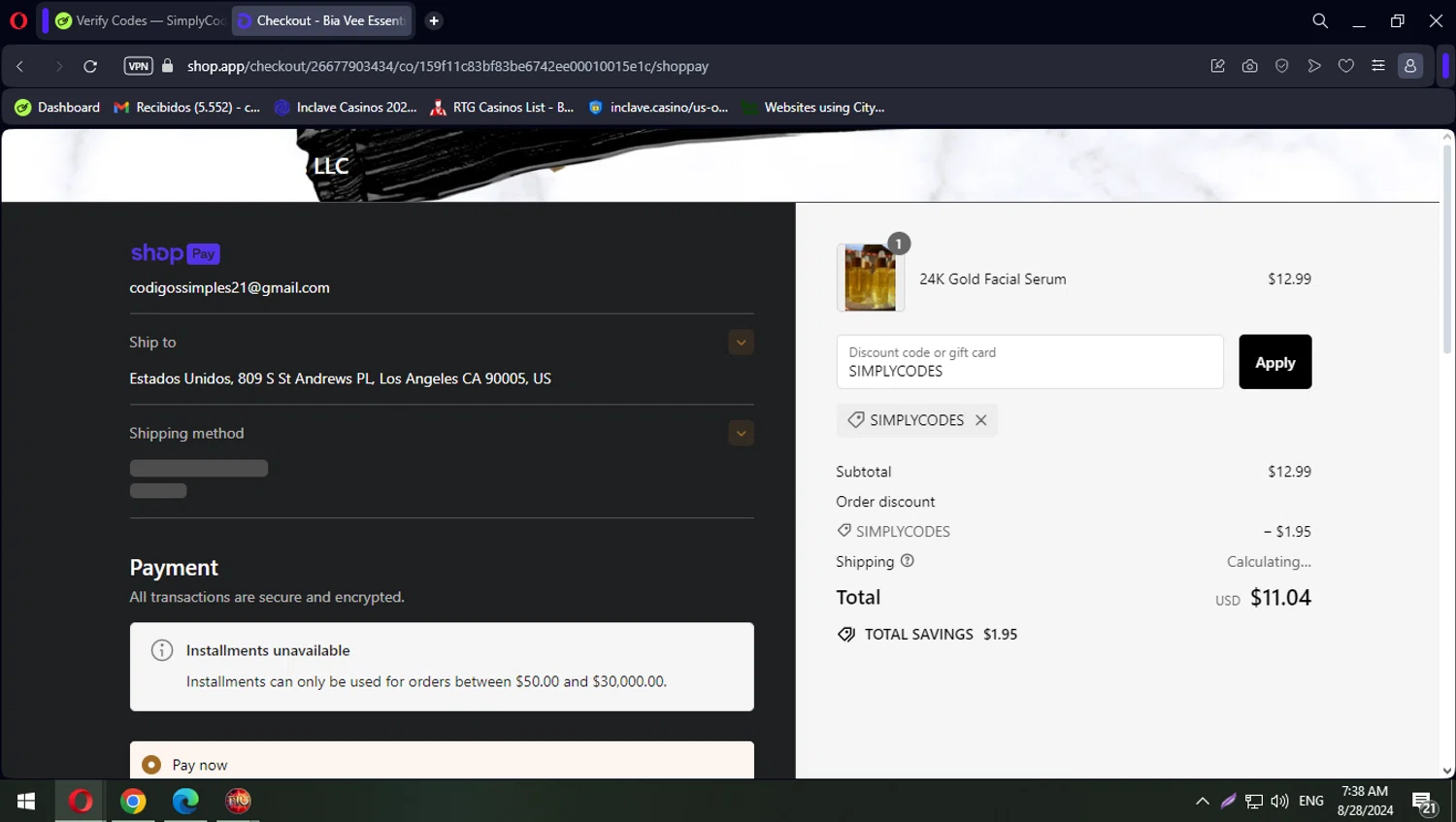Click the Opera icon in taskbar

81,801
